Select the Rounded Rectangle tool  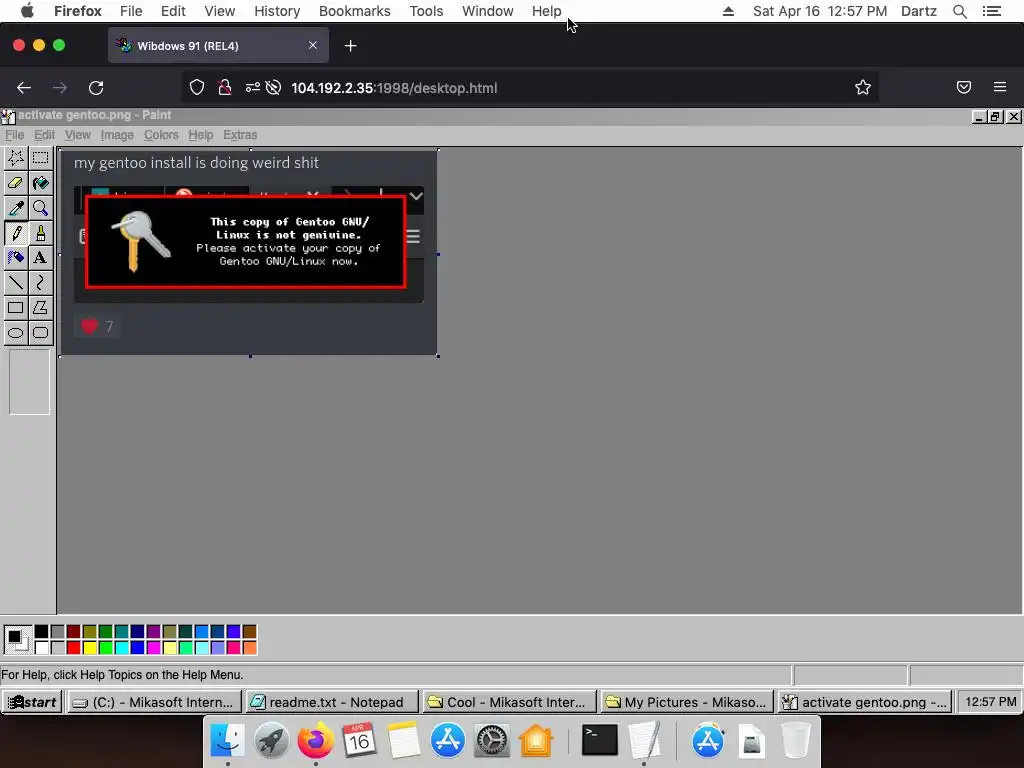pyautogui.click(x=40, y=332)
